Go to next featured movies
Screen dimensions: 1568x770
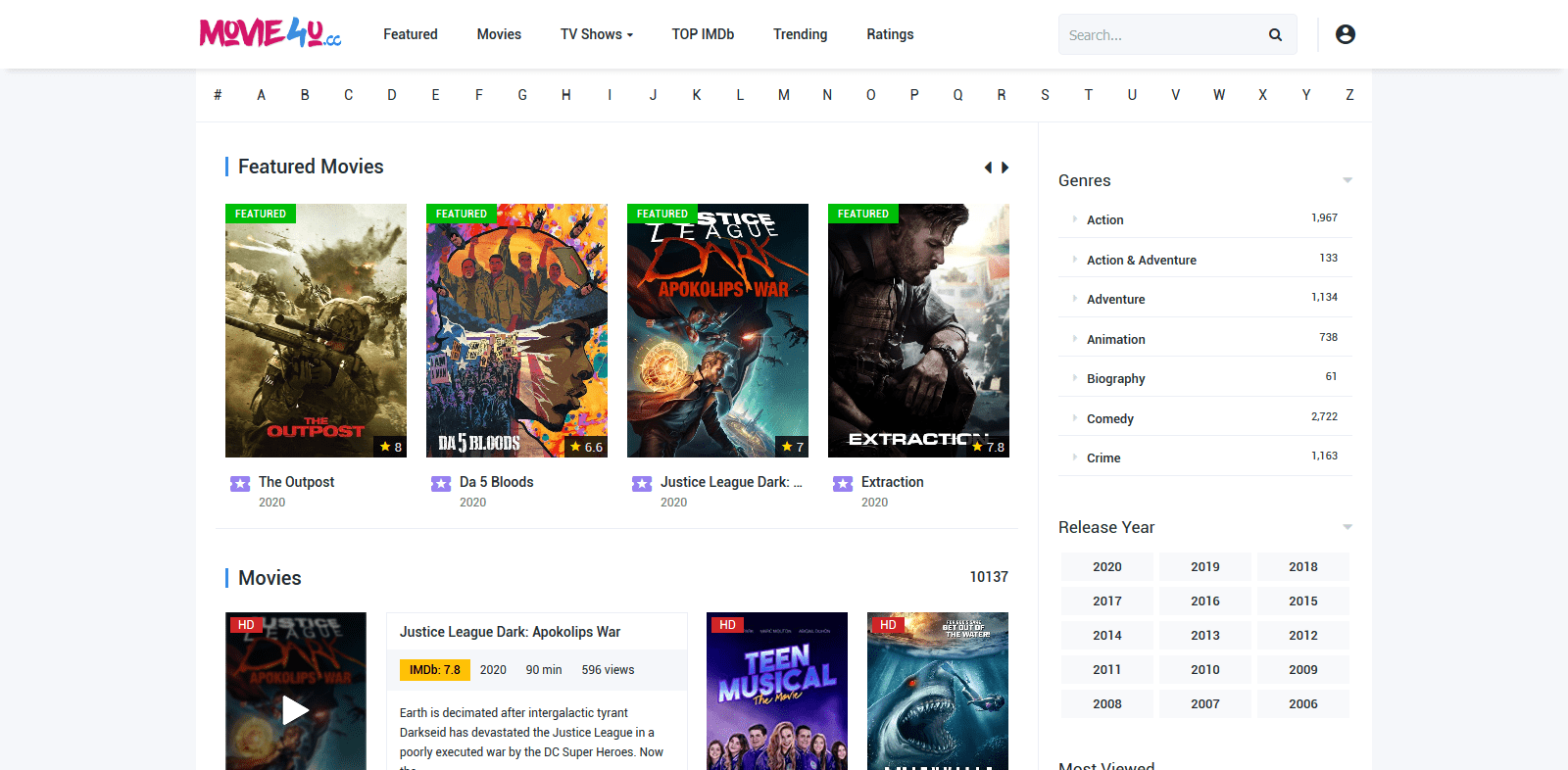point(1004,168)
